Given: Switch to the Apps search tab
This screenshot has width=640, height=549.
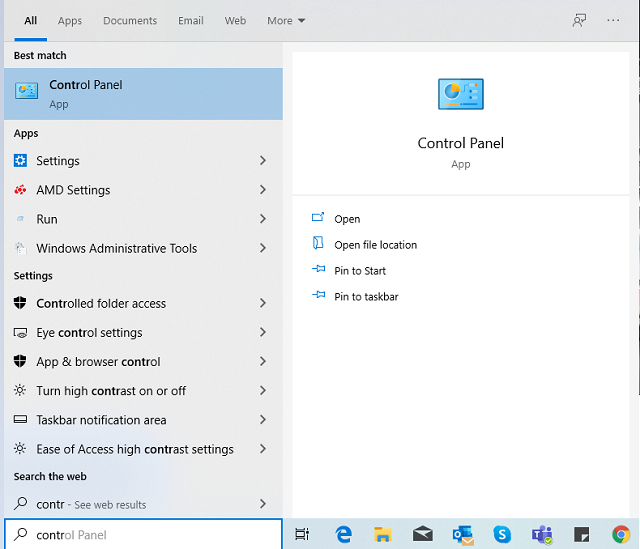Looking at the screenshot, I should (70, 20).
